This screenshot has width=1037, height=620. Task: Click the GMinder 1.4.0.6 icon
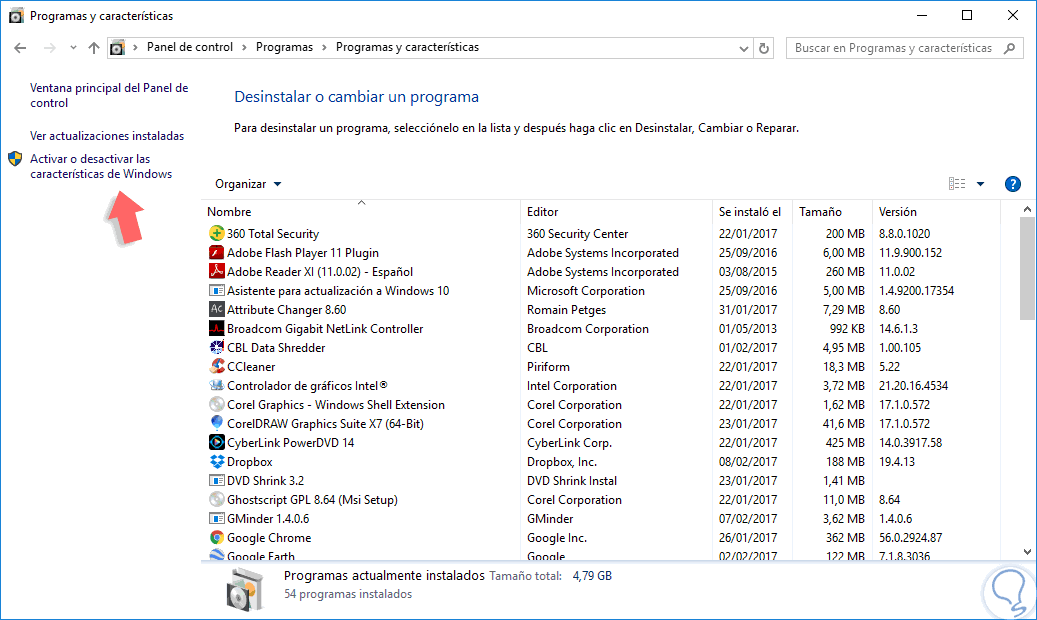(x=216, y=518)
